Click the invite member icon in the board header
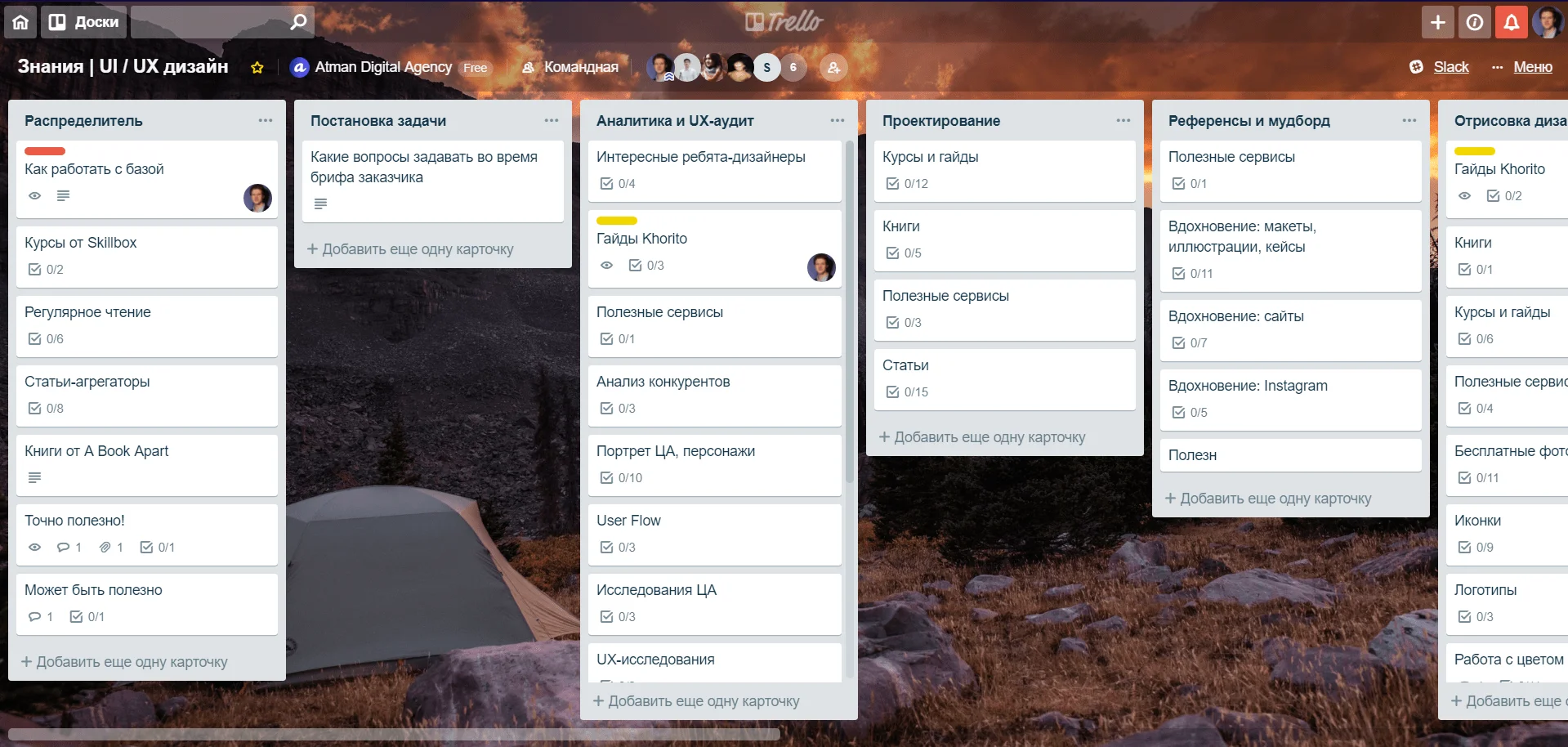Viewport: 1568px width, 747px height. click(833, 67)
